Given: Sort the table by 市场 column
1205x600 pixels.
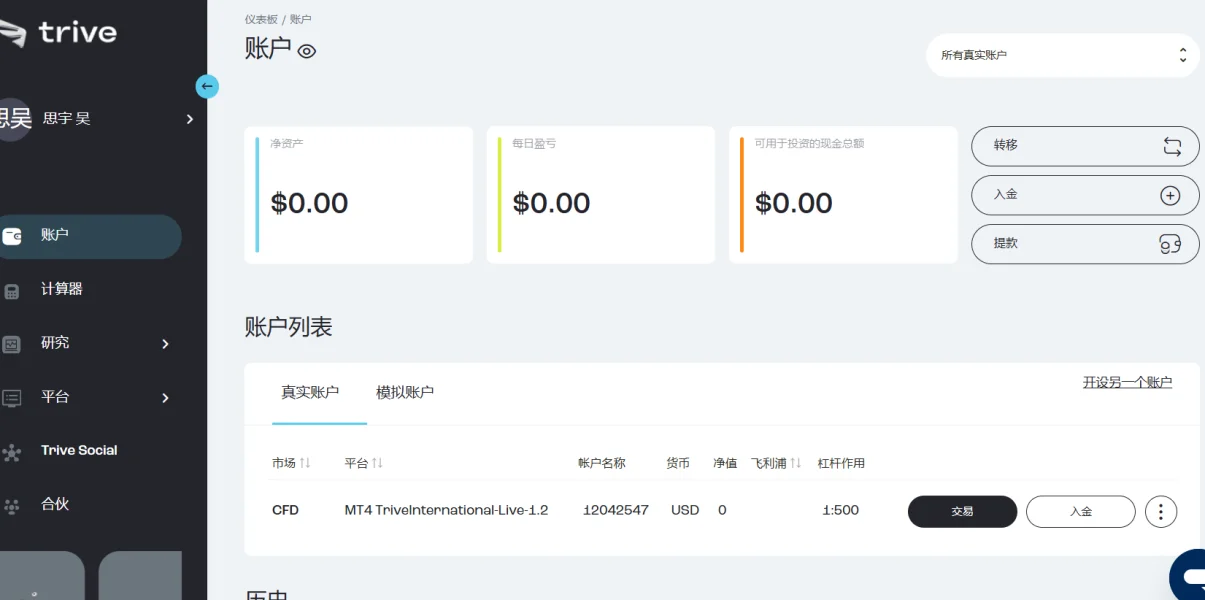Looking at the screenshot, I should point(305,463).
